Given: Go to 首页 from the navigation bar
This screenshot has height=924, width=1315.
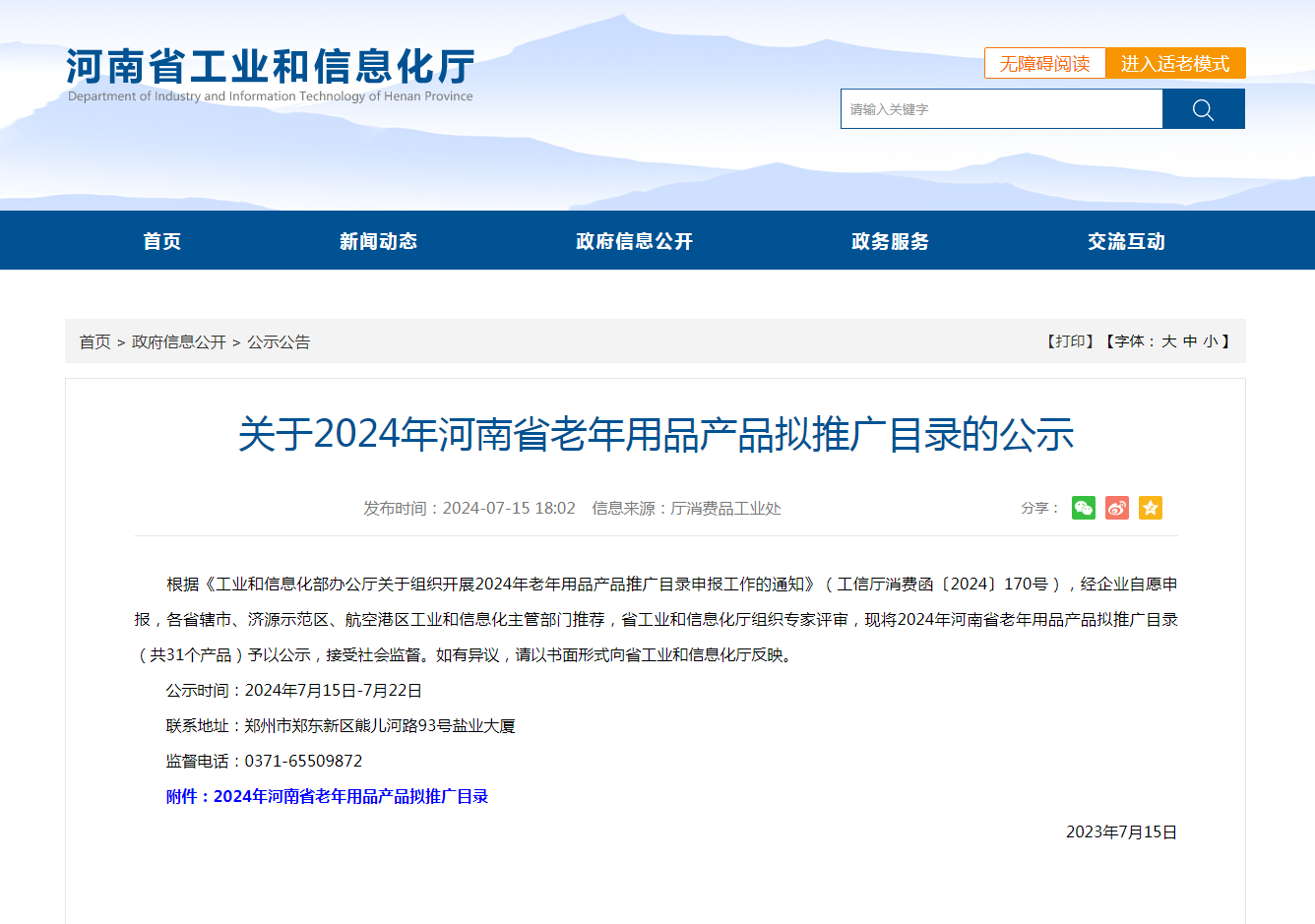Looking at the screenshot, I should tap(161, 241).
